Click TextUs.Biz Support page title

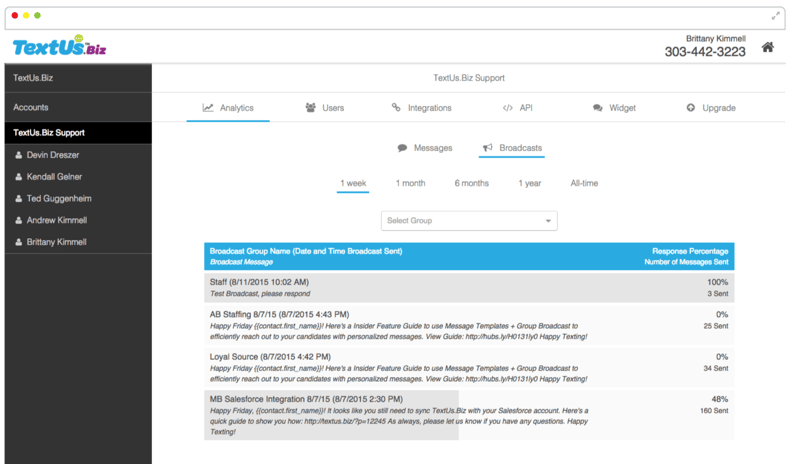click(469, 78)
